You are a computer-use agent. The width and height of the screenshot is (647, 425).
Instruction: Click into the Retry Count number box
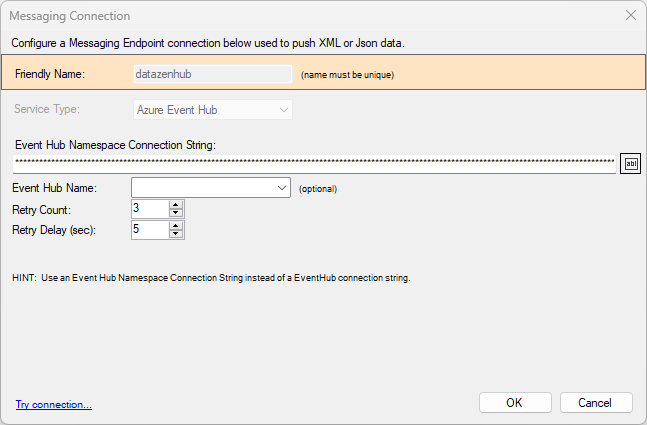coord(150,209)
